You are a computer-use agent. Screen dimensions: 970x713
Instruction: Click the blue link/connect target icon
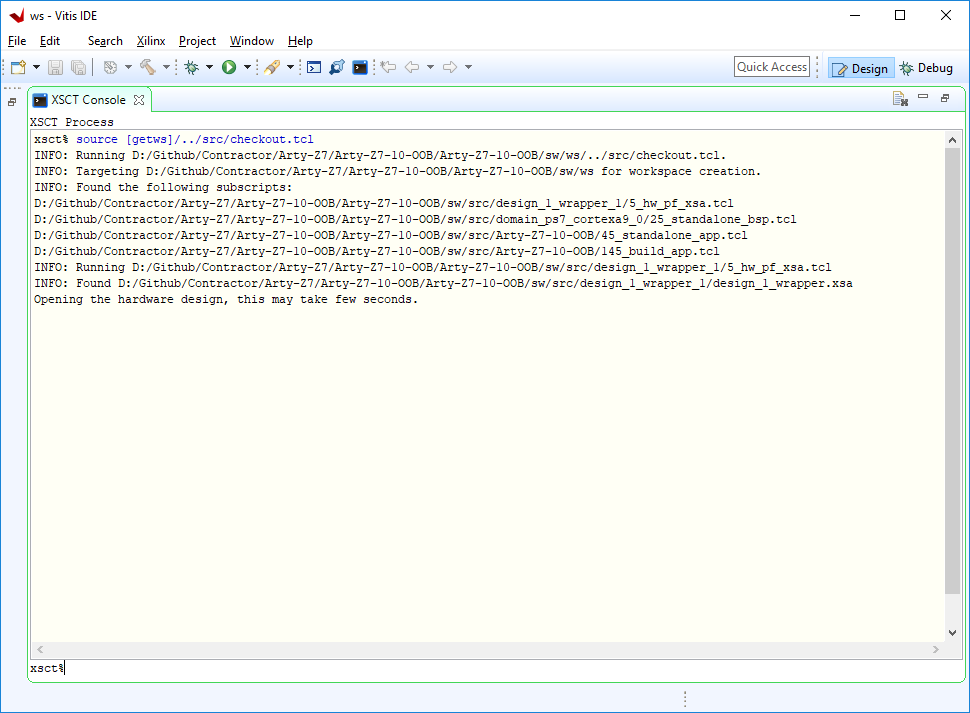tap(337, 67)
